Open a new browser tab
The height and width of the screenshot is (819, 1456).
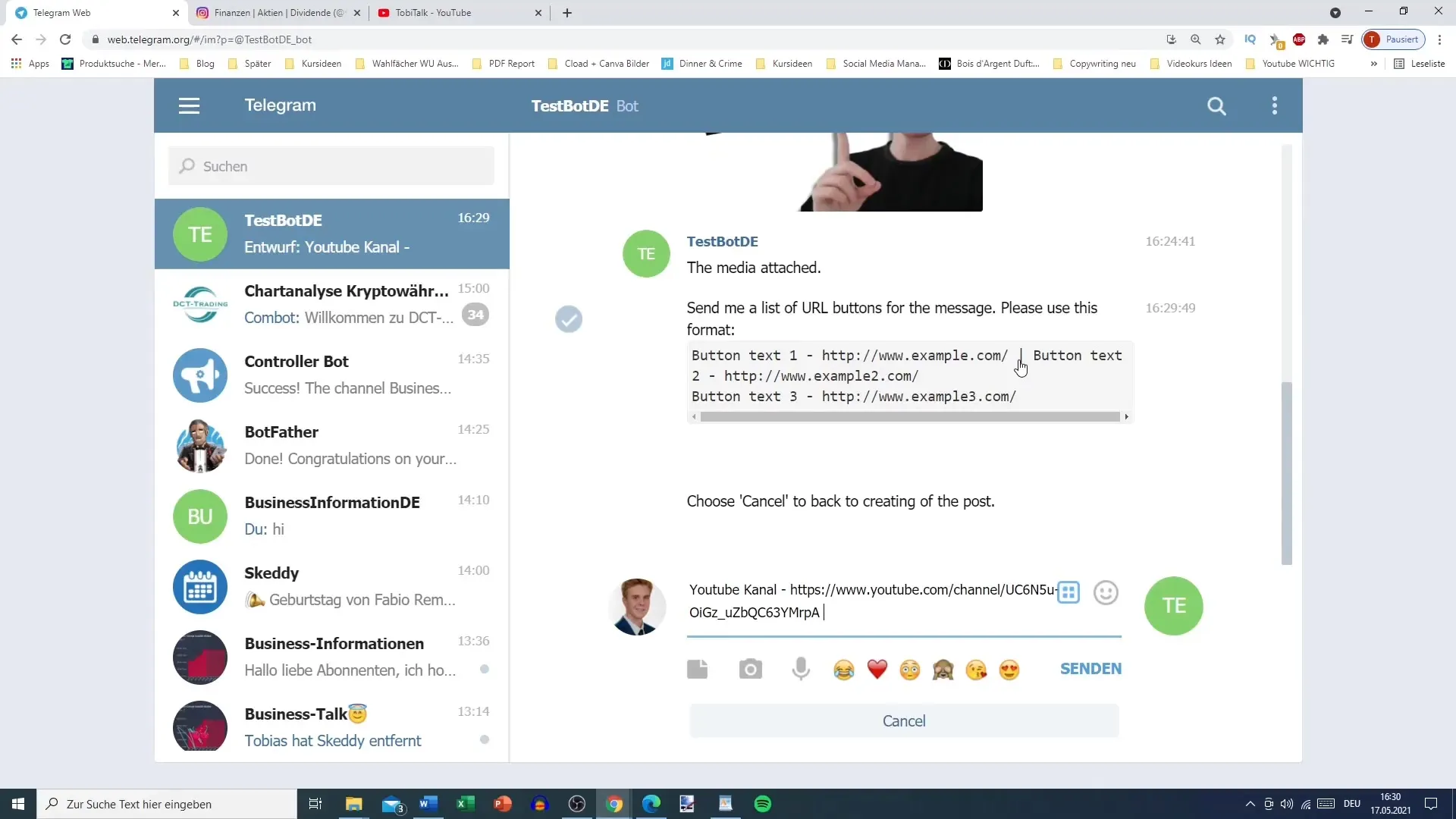567,13
